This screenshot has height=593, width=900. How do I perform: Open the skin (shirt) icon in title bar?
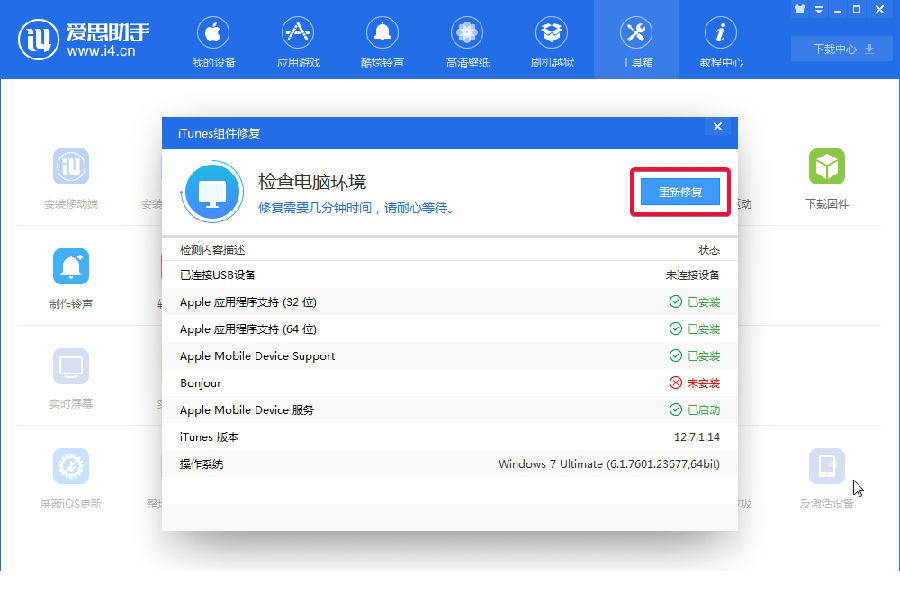(x=800, y=9)
